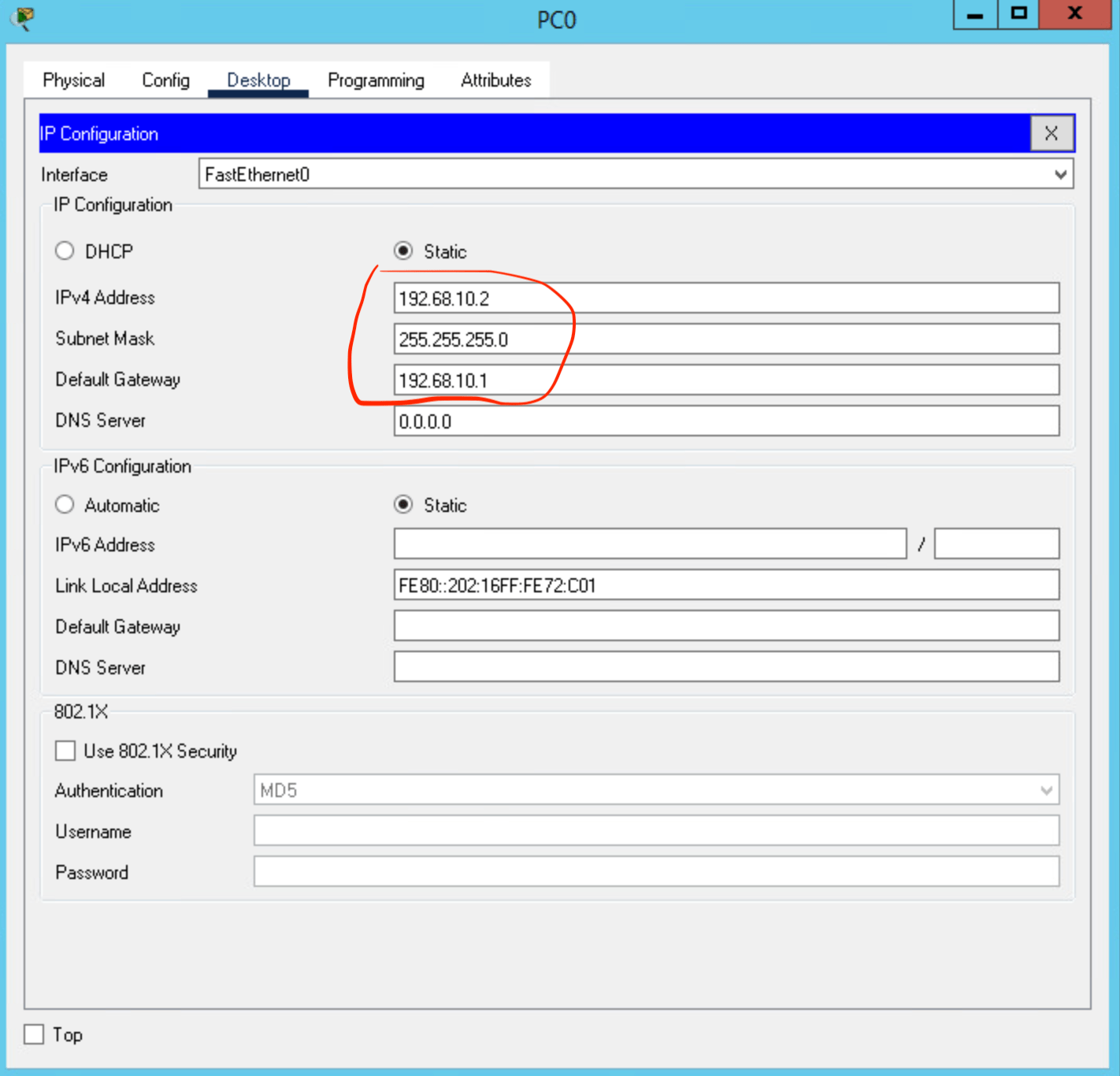This screenshot has height=1076, width=1120.
Task: Open the Interface FastEthernet0 dropdown
Action: (636, 174)
